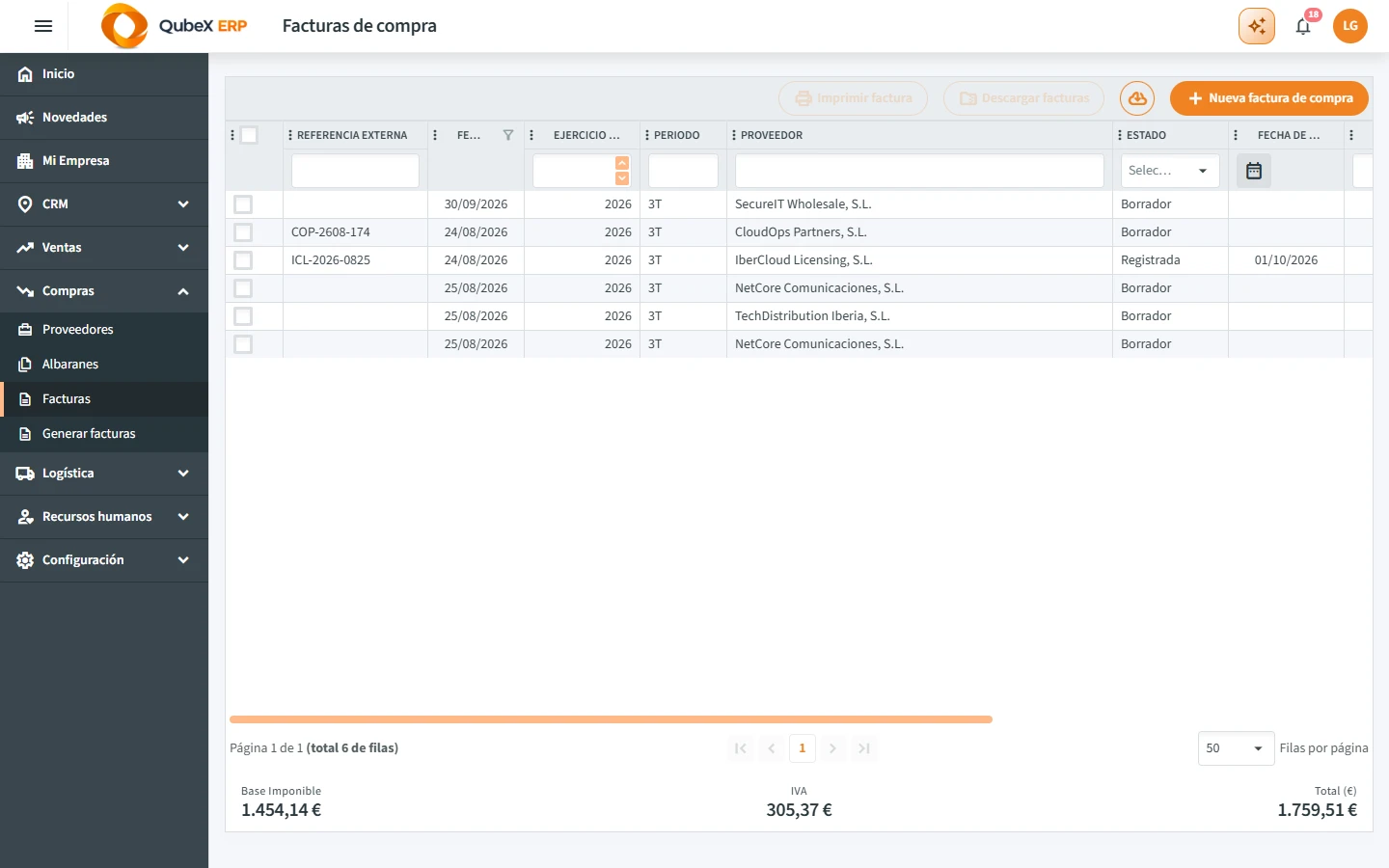Screen dimensions: 1389x868
Task: Click Descargar facturas button
Action: pyautogui.click(x=1023, y=98)
